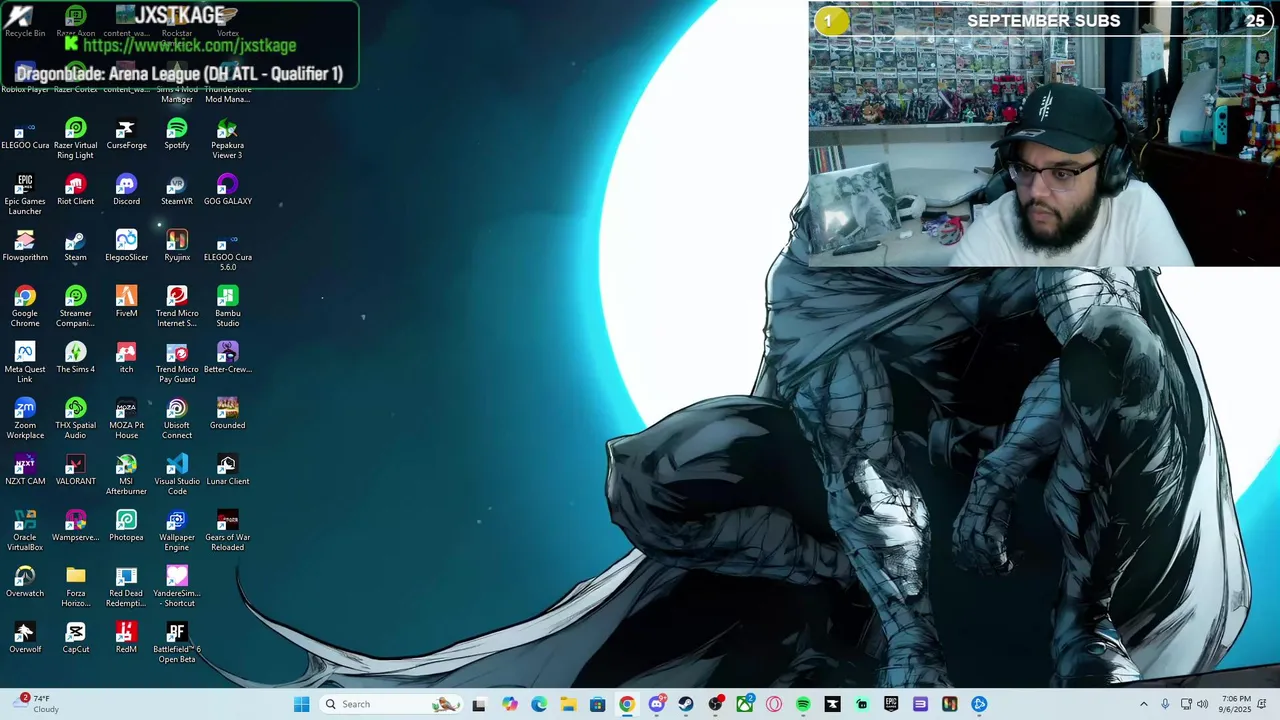Open the 7:06 PM clock calendar
The height and width of the screenshot is (720, 1280).
(1235, 704)
